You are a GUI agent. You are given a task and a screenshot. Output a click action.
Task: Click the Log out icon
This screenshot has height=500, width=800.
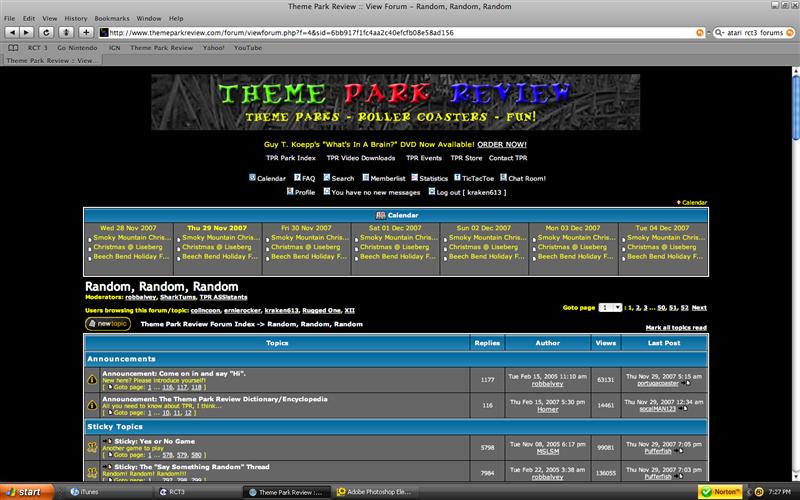432,191
